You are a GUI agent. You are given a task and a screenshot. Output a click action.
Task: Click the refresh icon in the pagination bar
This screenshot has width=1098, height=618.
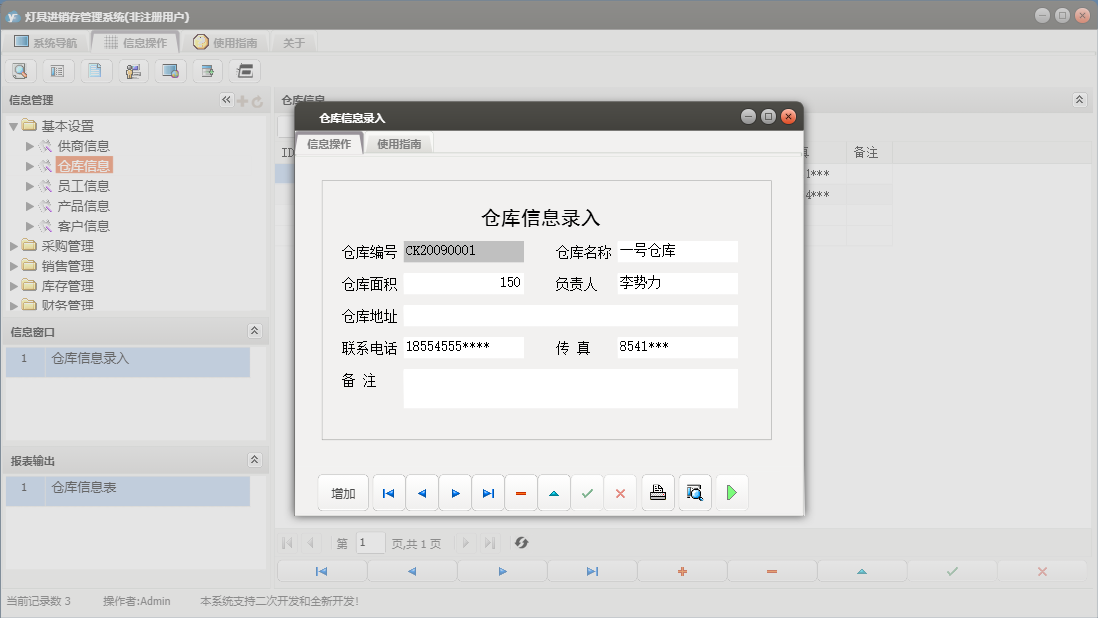[521, 543]
